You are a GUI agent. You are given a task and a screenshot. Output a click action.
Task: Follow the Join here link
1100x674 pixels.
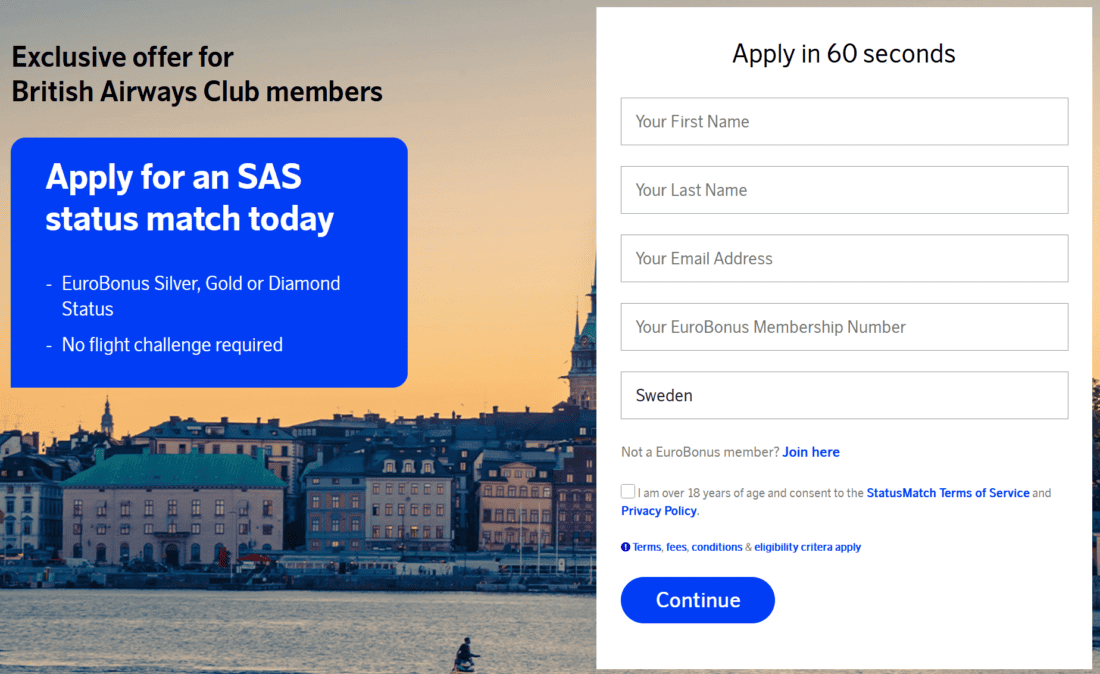pos(811,452)
